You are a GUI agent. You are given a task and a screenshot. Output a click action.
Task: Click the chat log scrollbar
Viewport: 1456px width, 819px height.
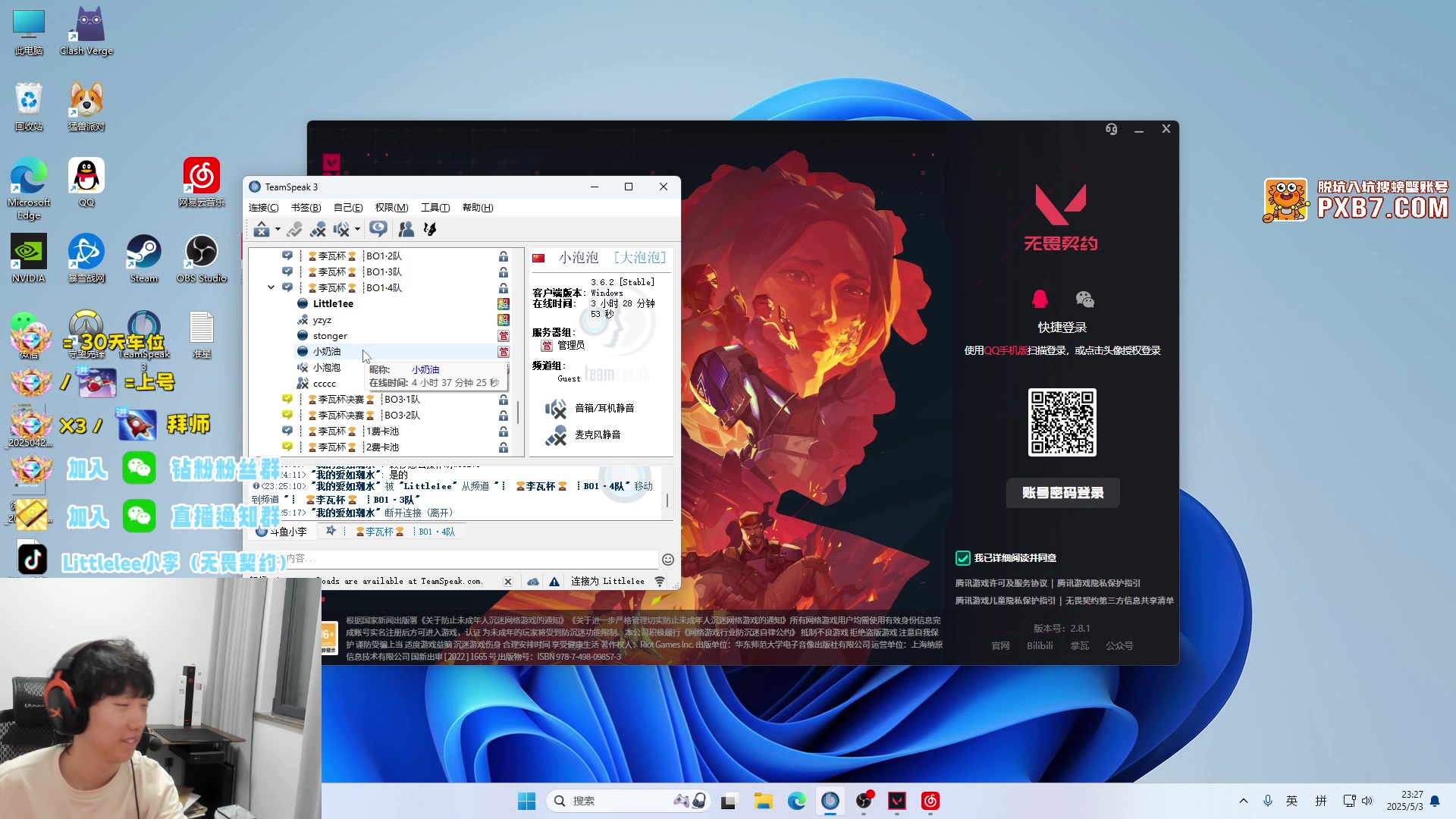[x=667, y=500]
